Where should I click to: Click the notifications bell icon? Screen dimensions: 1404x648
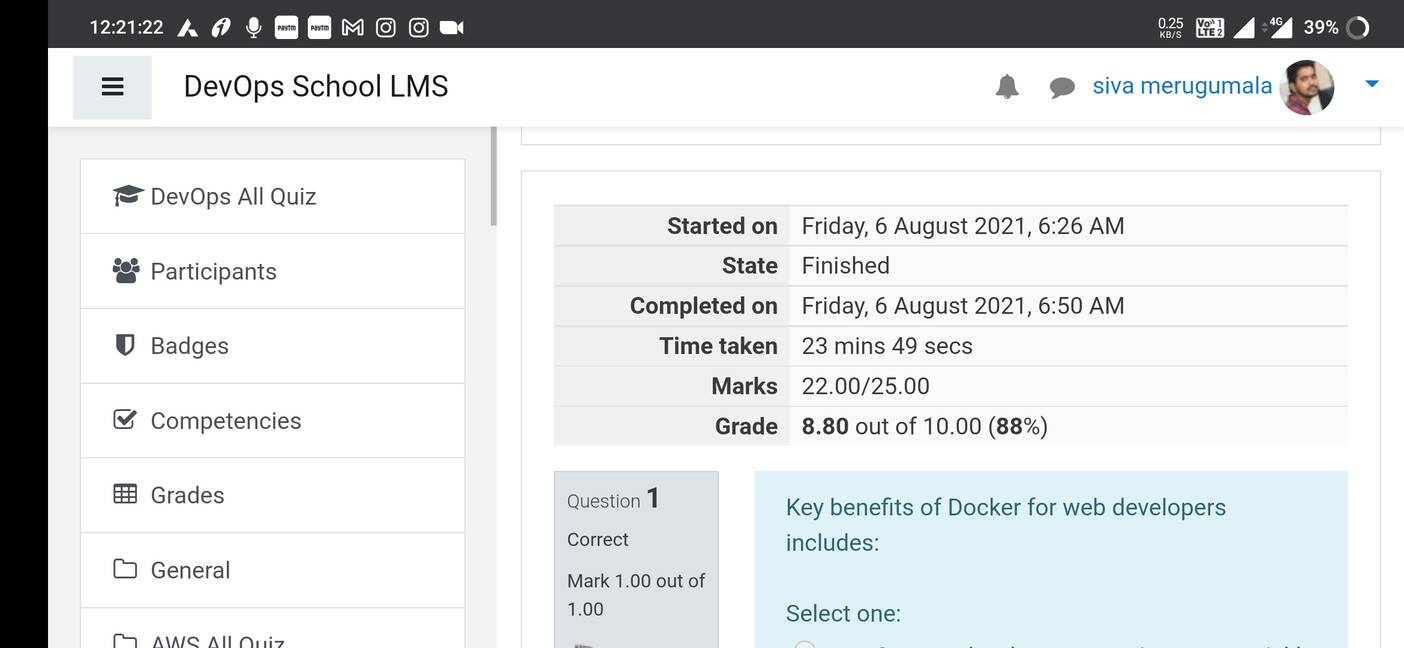coord(1007,87)
